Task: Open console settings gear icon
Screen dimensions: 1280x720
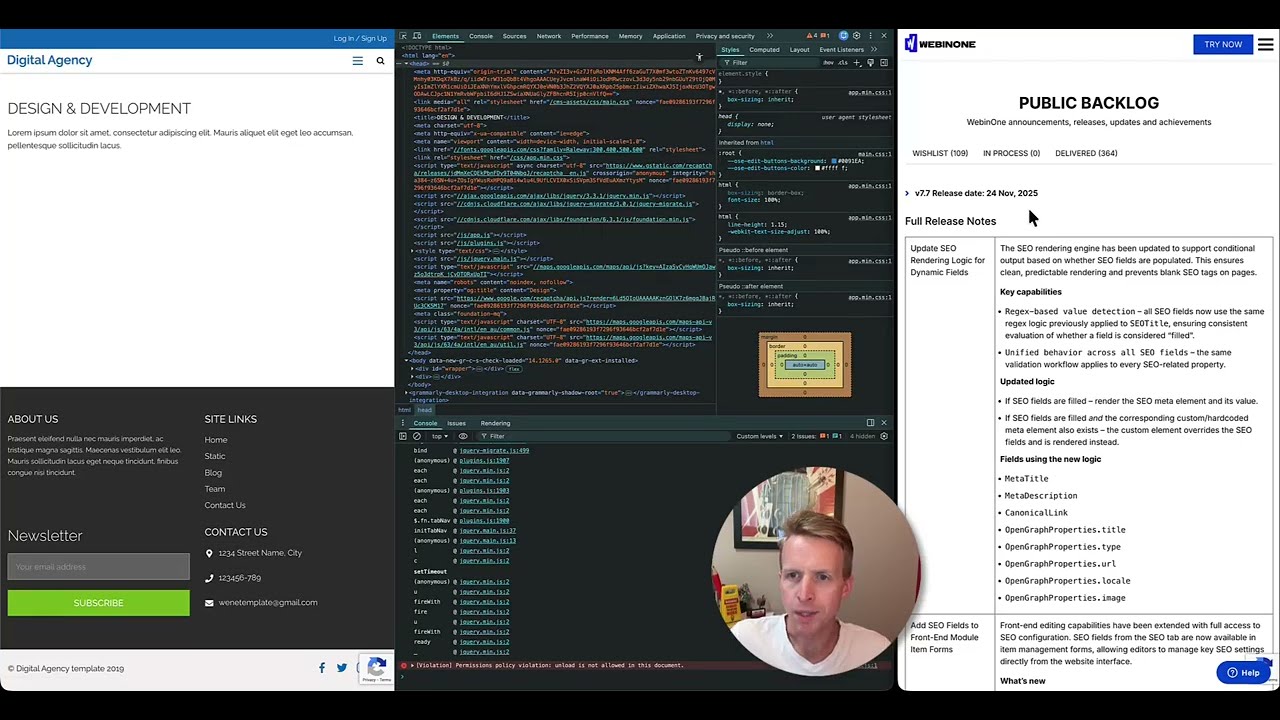Action: (884, 436)
